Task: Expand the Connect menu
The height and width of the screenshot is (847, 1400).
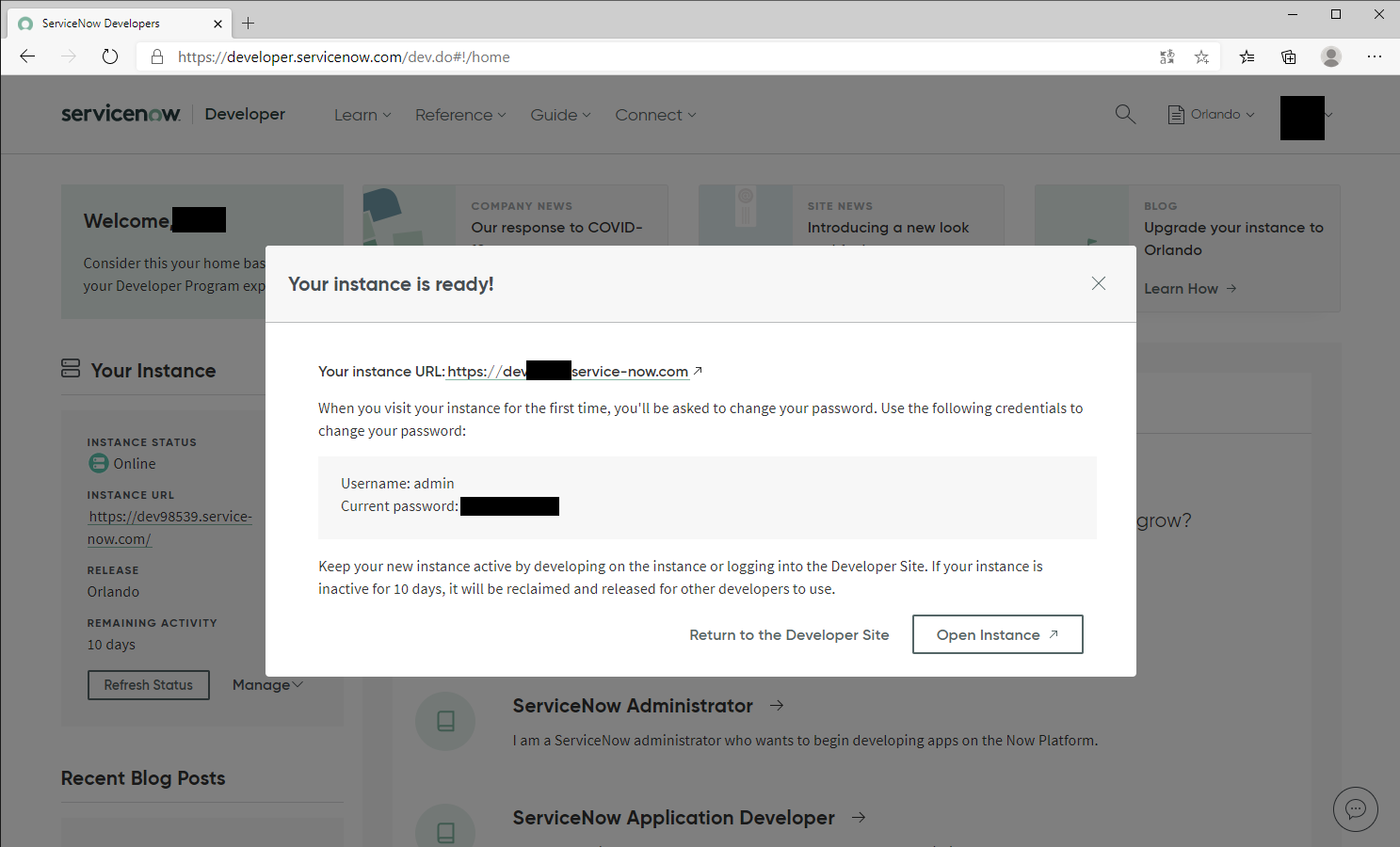Action: [655, 115]
